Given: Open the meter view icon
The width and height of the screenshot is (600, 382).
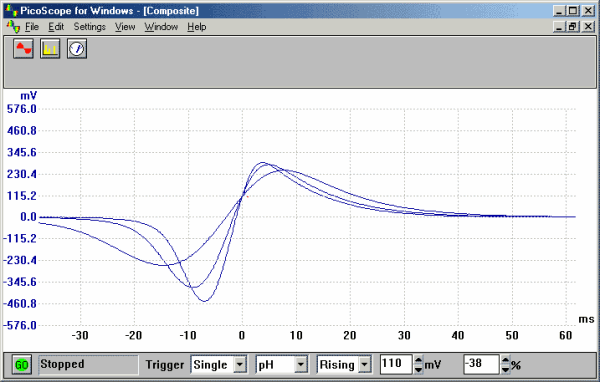Looking at the screenshot, I should (77, 49).
